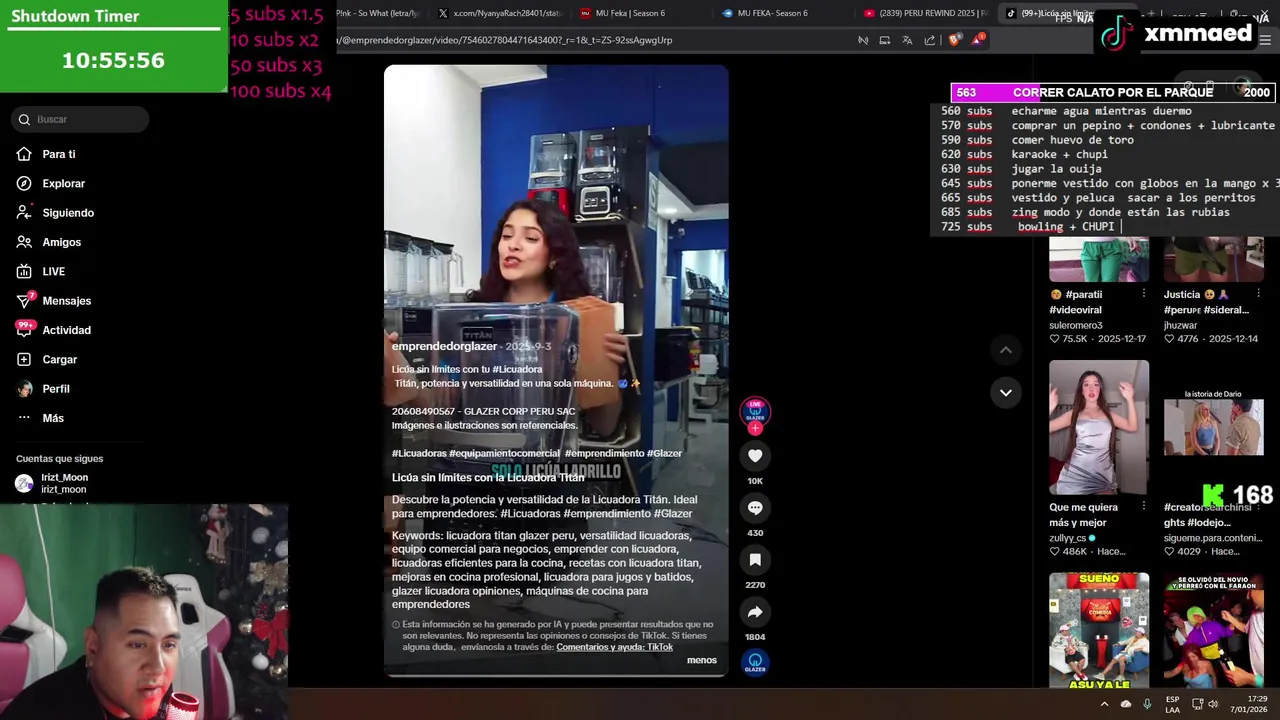Click the #equipamientocomercial hashtag
This screenshot has width=1280, height=720.
pyautogui.click(x=504, y=453)
